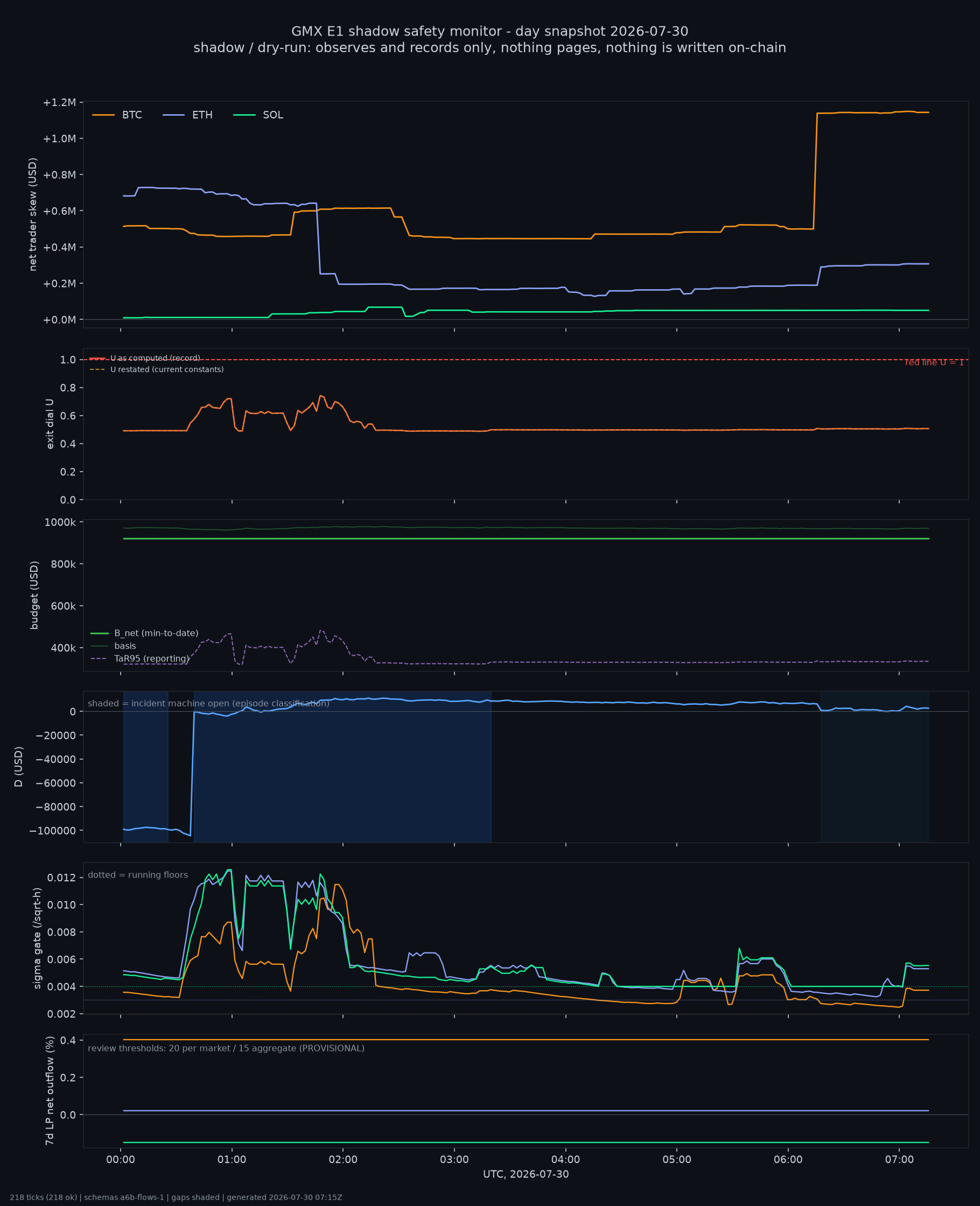Image resolution: width=980 pixels, height=1206 pixels.
Task: Click the '0.012' sigma tick label
Action: (61, 878)
